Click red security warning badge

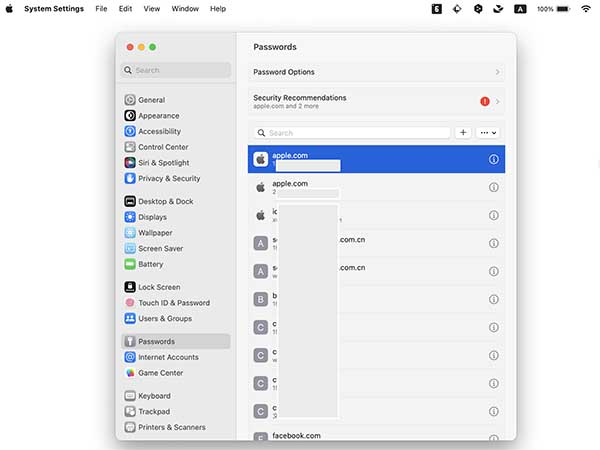pyautogui.click(x=485, y=101)
